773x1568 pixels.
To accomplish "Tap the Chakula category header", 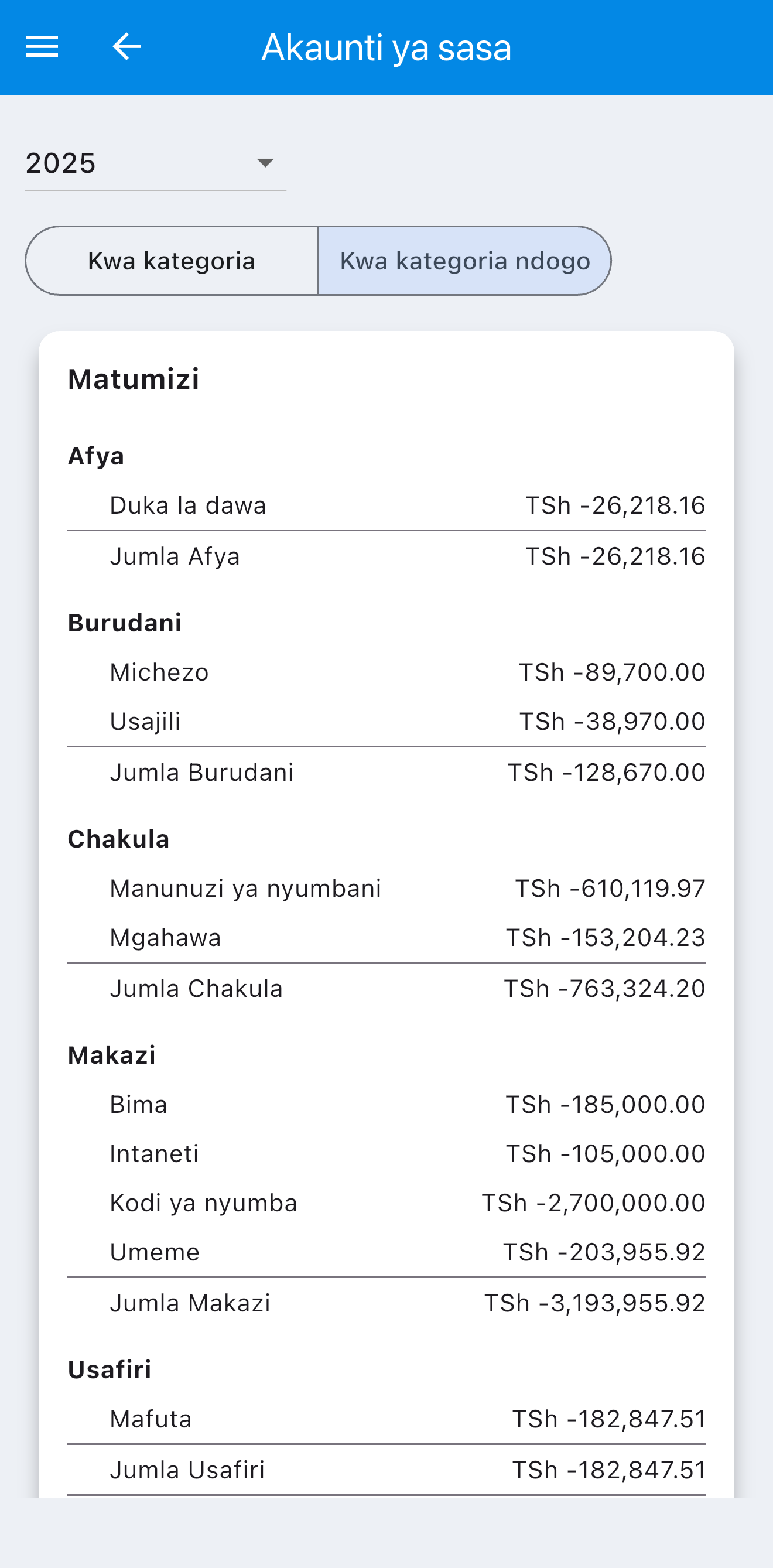I will [119, 839].
